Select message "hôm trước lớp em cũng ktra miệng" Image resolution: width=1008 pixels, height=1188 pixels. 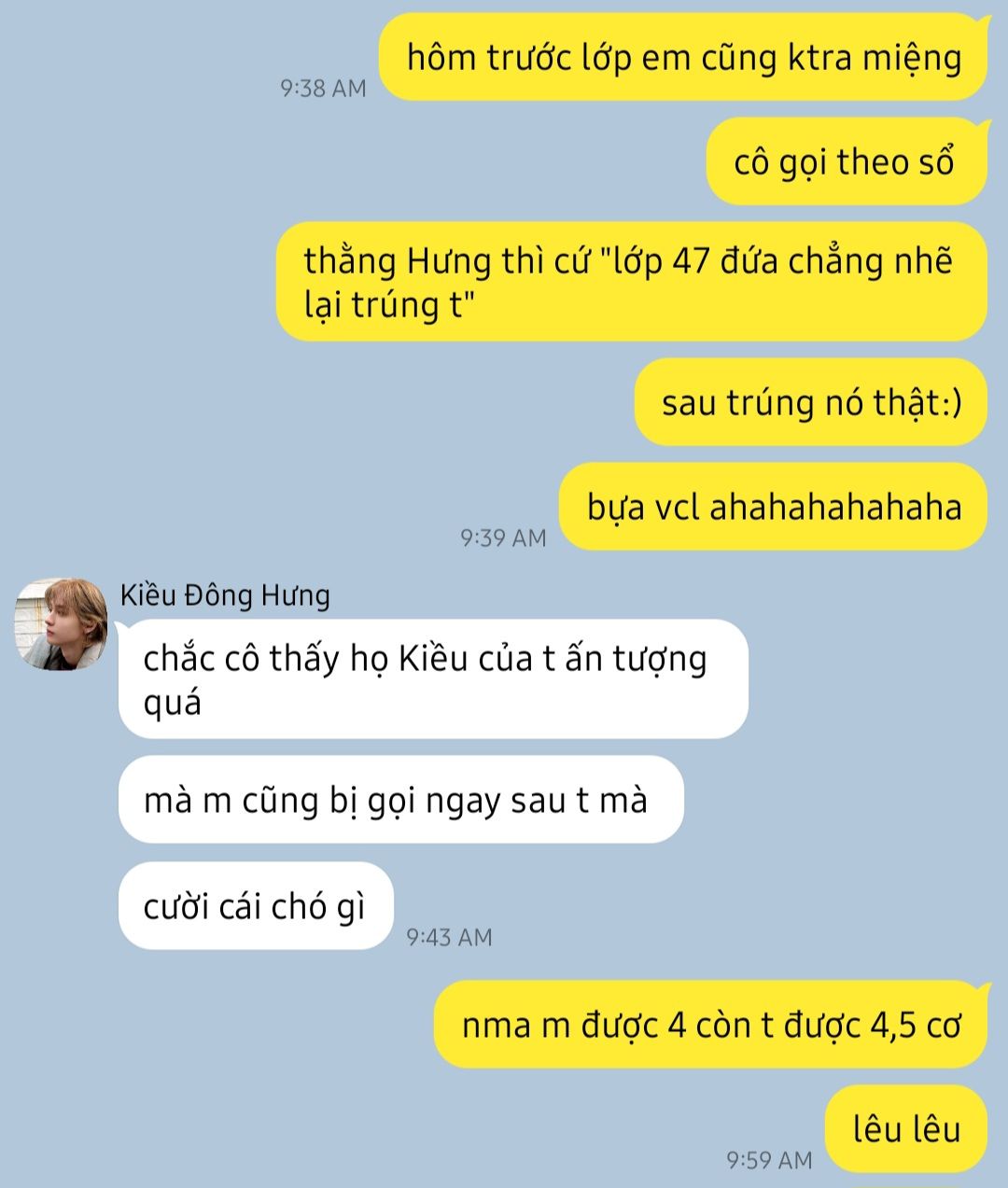point(683,57)
